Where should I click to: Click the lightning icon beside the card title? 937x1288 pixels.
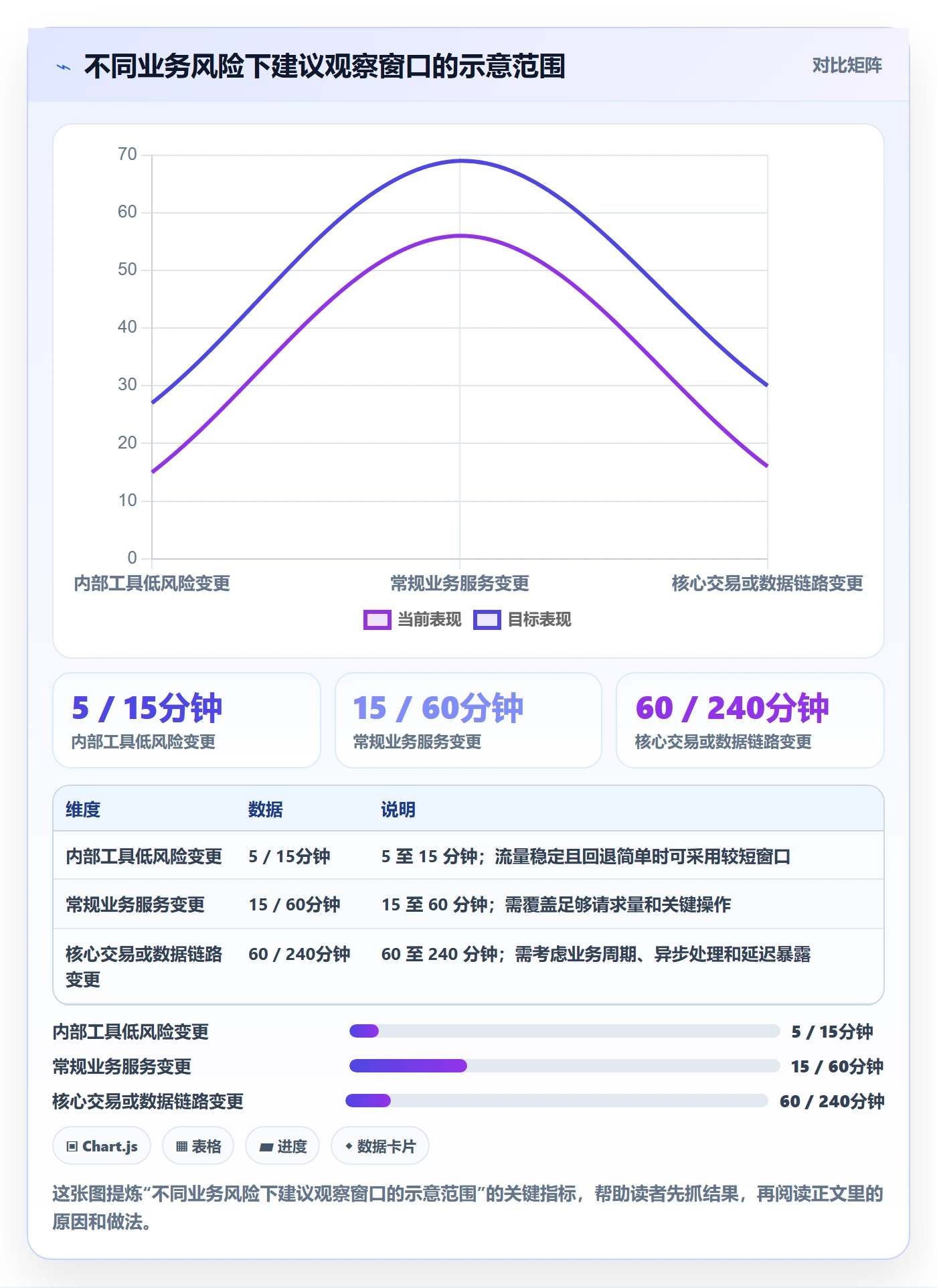click(64, 67)
